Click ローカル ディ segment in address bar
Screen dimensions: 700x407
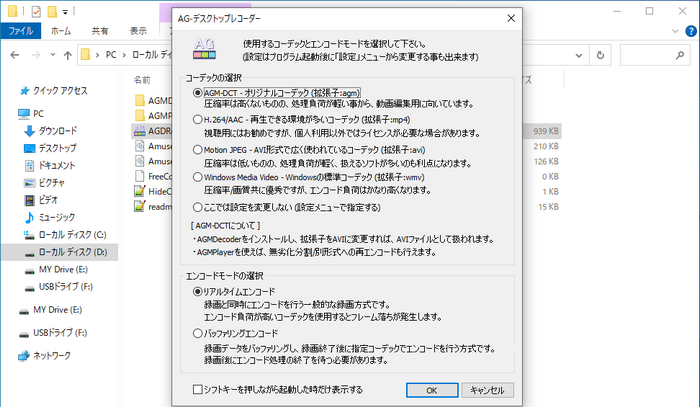point(152,55)
